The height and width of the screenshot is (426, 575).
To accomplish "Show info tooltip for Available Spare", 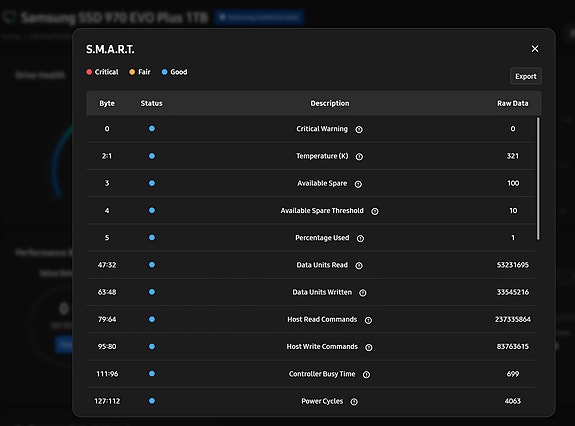I will (x=358, y=184).
